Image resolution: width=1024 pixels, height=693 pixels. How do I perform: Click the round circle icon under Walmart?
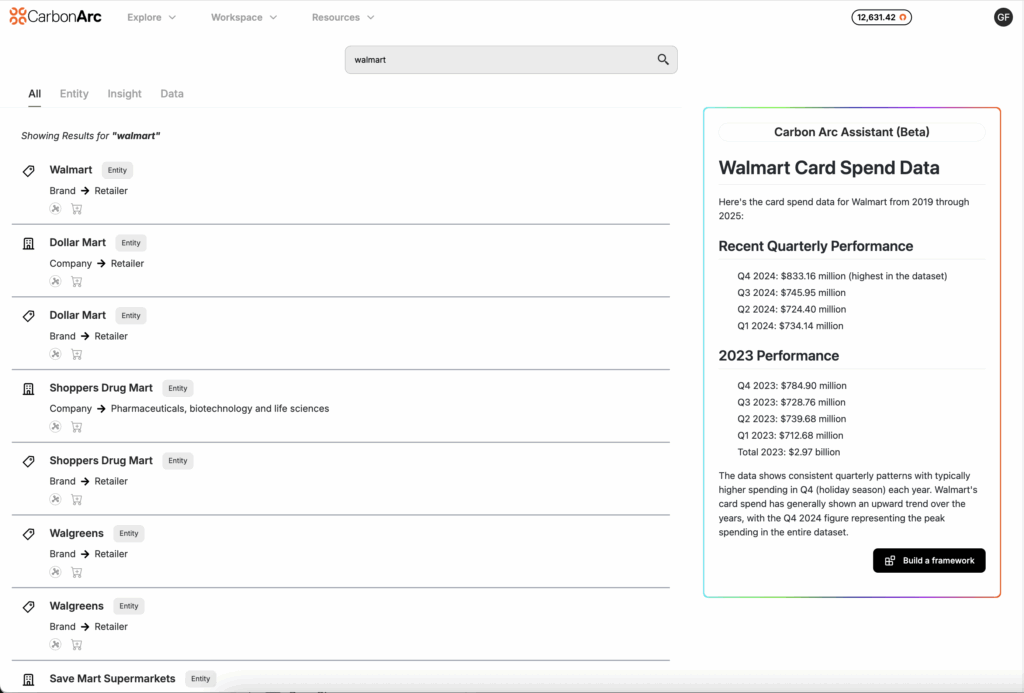click(x=56, y=208)
